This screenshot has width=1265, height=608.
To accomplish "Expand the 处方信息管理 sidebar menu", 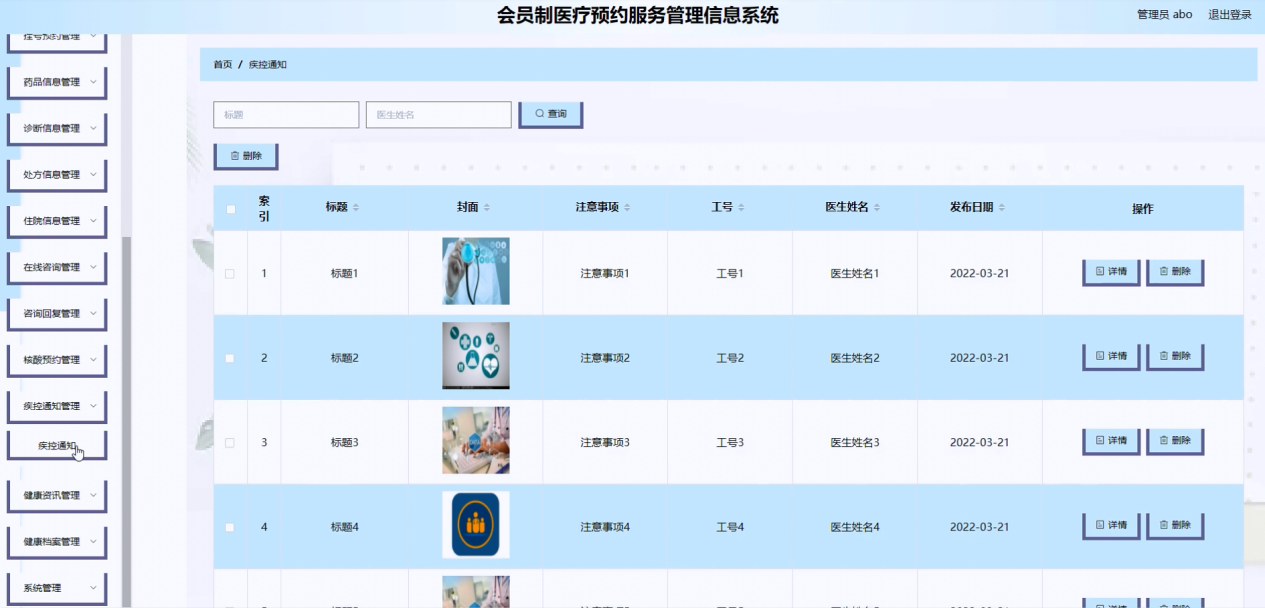I will point(57,175).
